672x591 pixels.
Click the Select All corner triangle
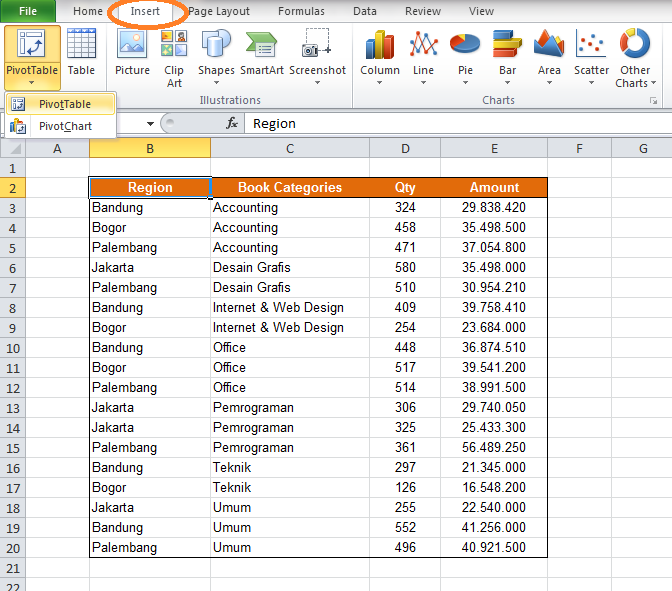pyautogui.click(x=15, y=149)
